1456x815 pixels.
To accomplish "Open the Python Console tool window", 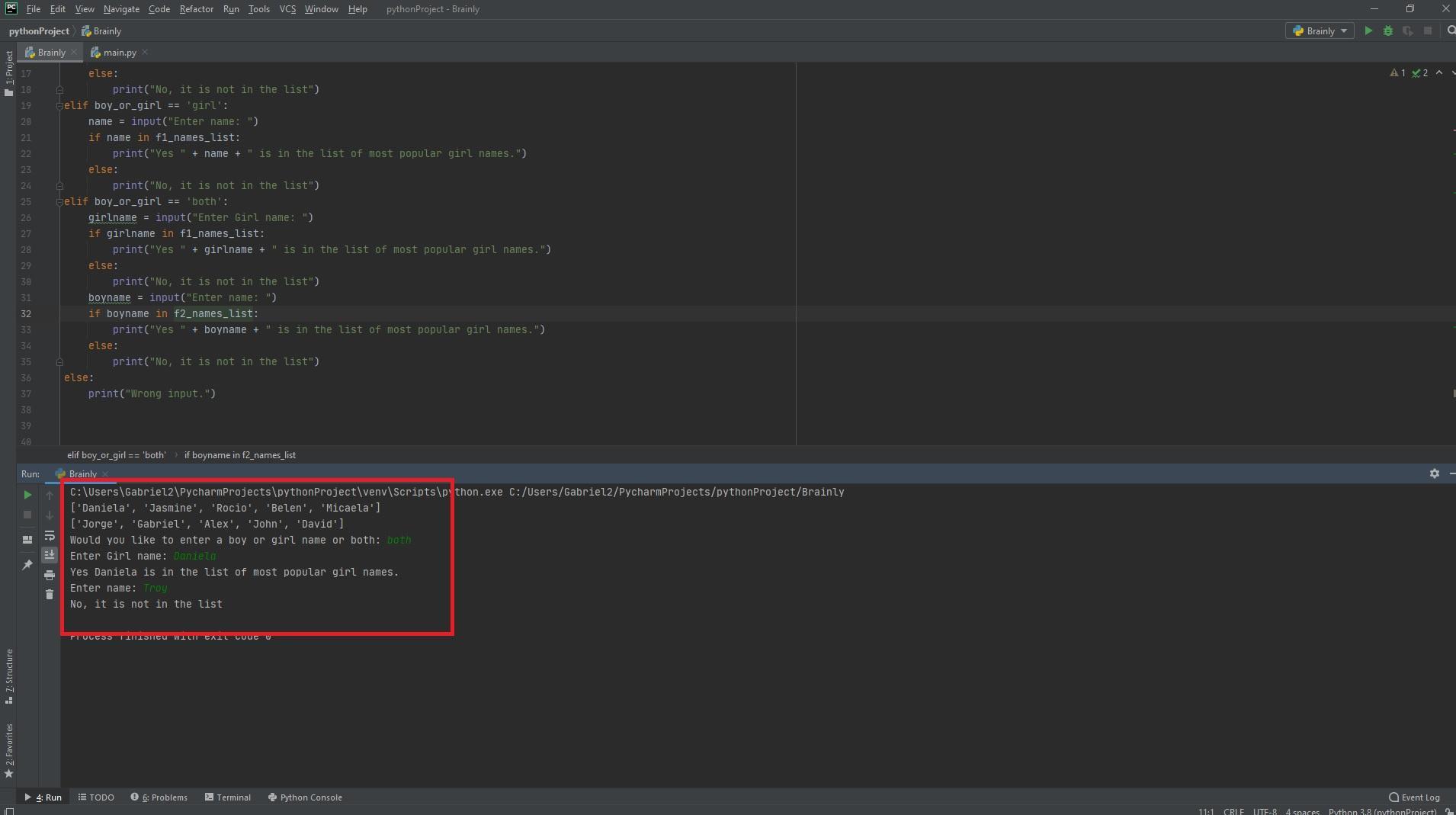I will pos(305,797).
